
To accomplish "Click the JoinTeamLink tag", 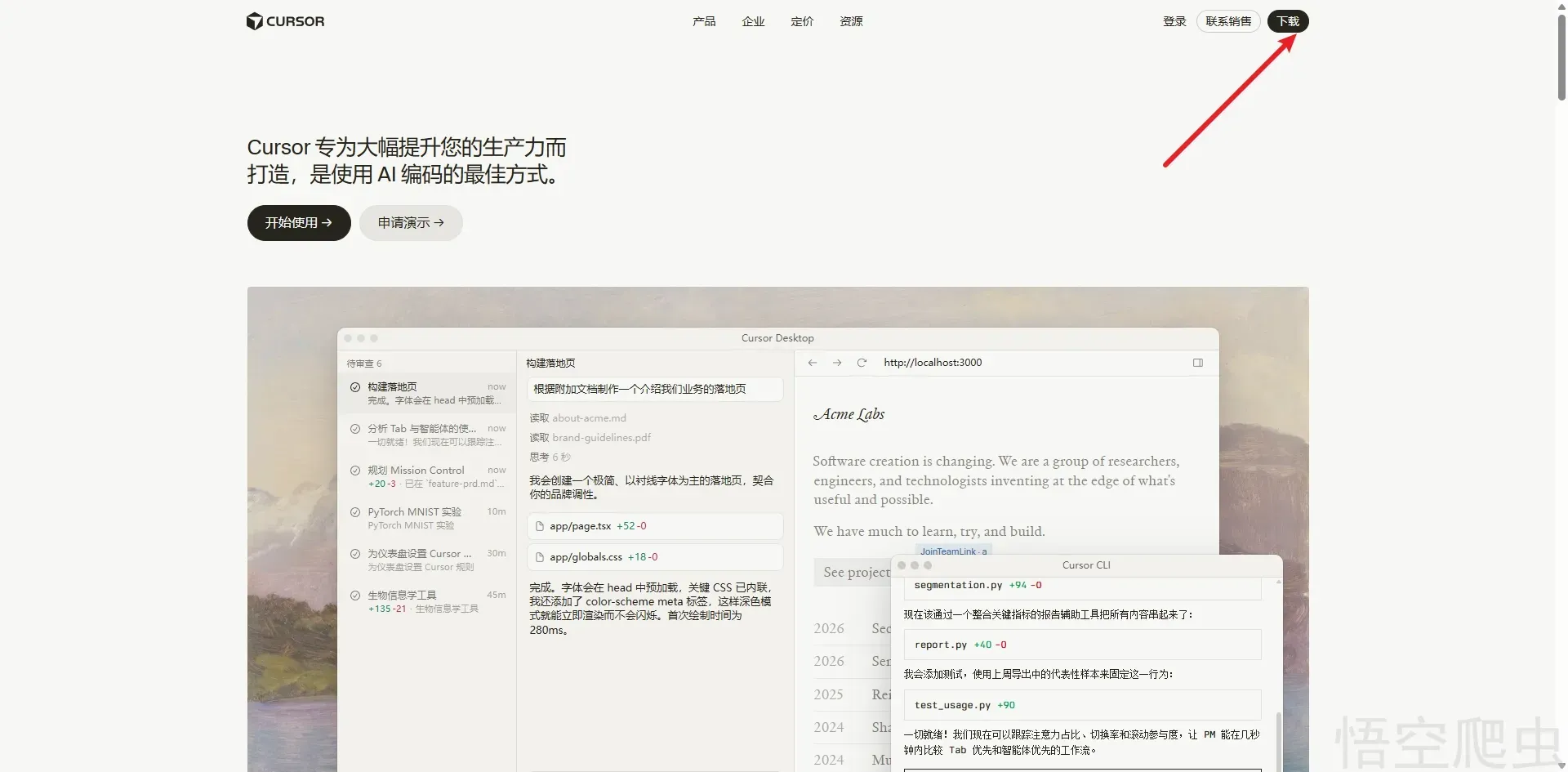I will point(953,551).
